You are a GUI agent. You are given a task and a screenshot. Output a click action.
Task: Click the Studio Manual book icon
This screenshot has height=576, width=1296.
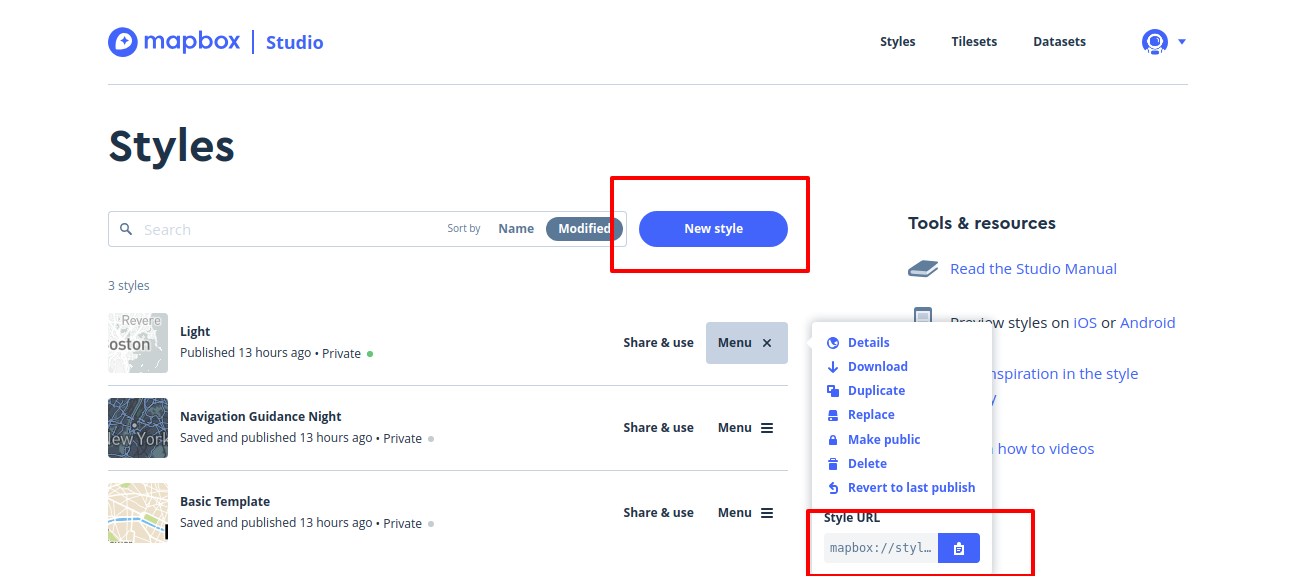923,269
